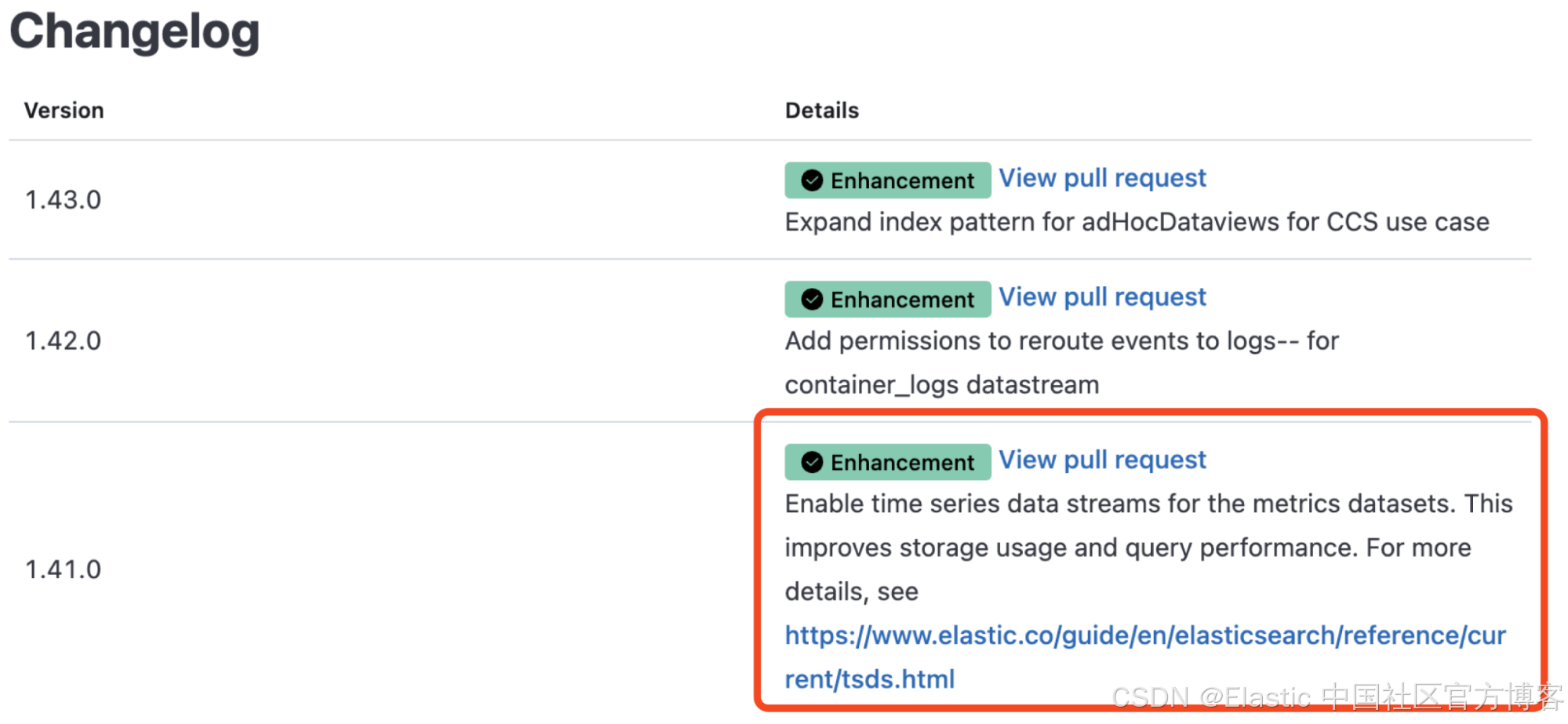The image size is (1568, 724).
Task: Click the Changelog heading
Action: click(x=134, y=31)
